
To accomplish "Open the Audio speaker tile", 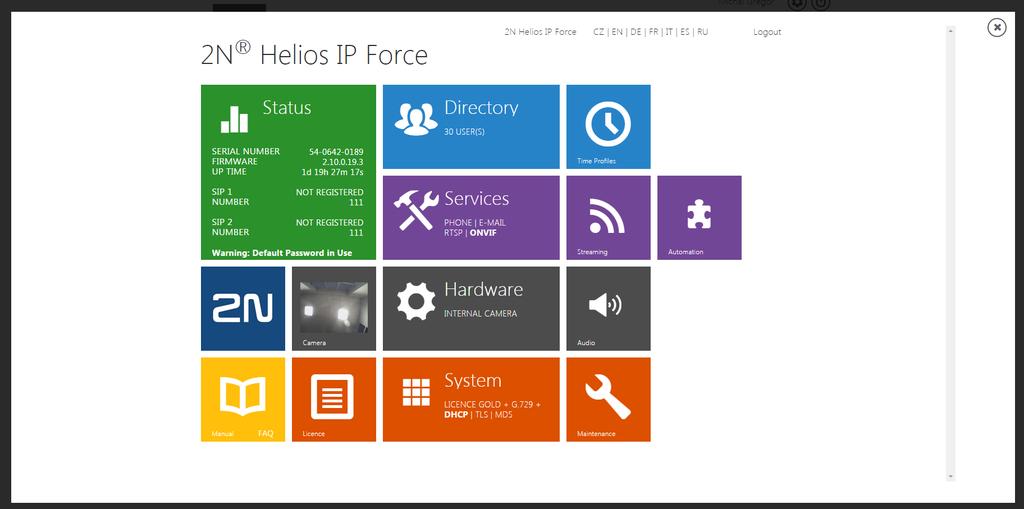I will [x=608, y=308].
